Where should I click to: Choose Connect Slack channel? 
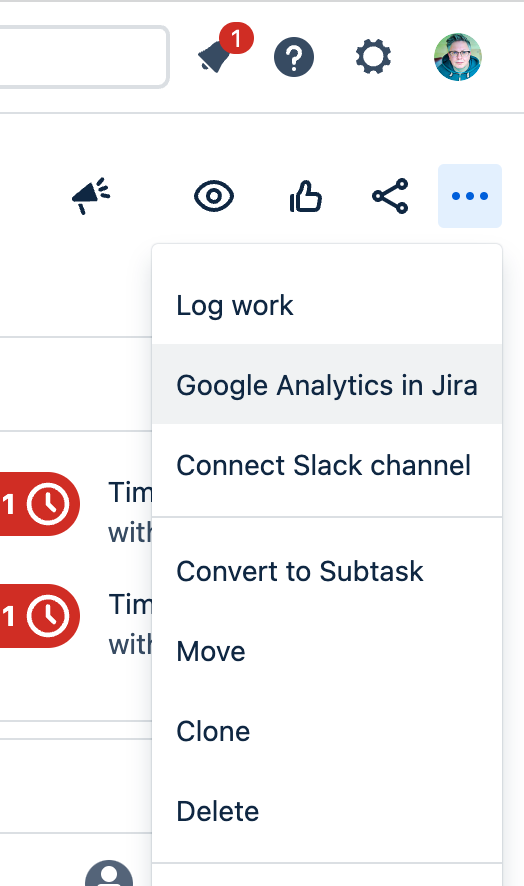point(327,465)
